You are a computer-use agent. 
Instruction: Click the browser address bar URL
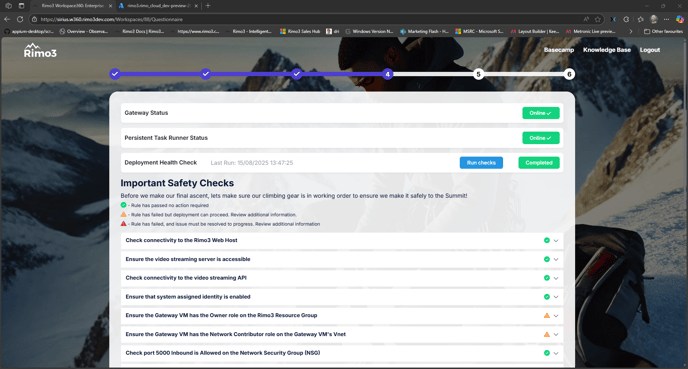pos(111,19)
